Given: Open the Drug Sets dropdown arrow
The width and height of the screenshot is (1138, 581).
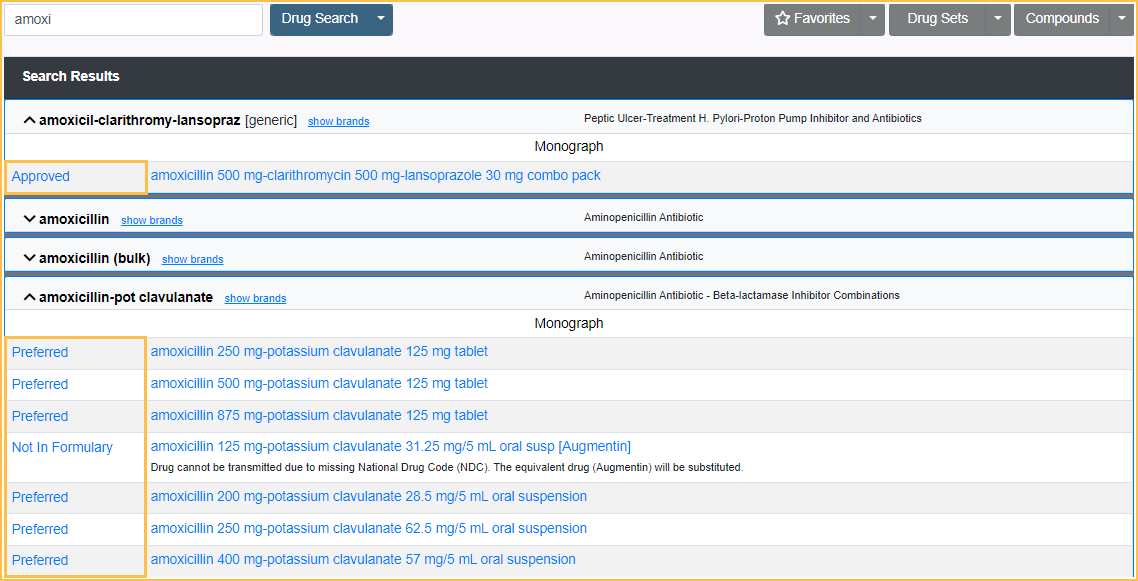Looking at the screenshot, I should pyautogui.click(x=998, y=19).
